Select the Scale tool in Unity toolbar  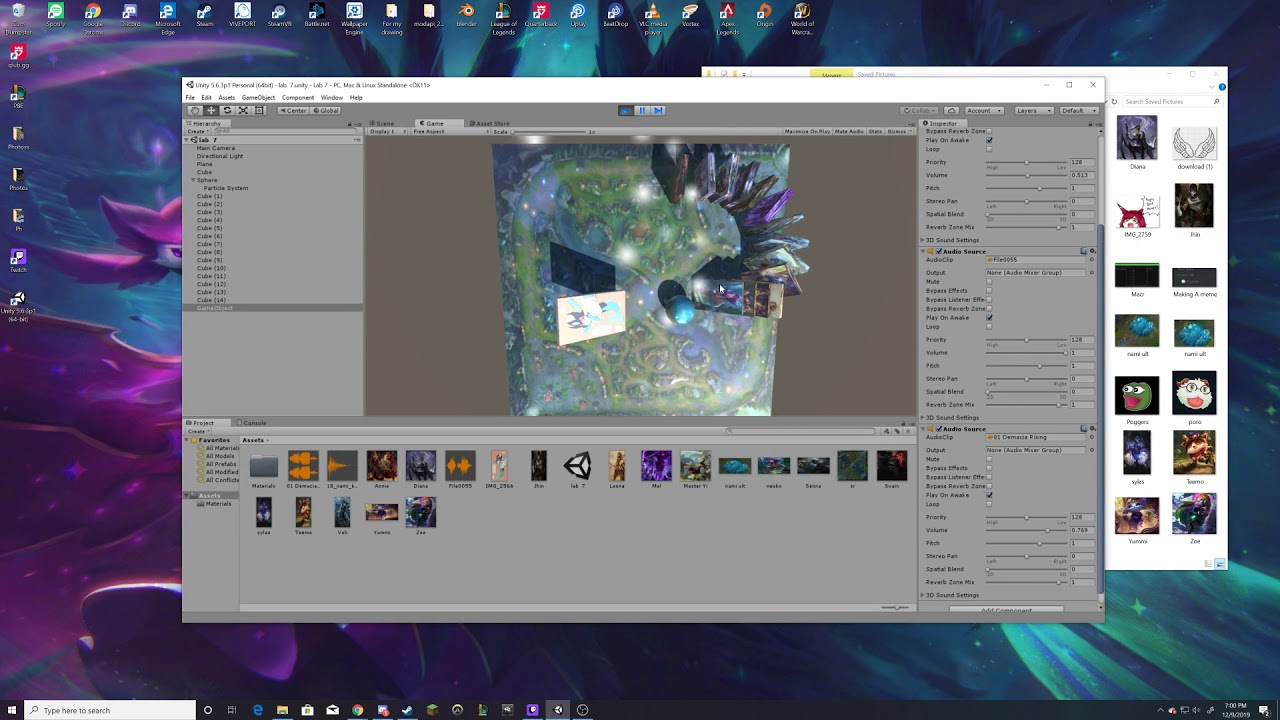[243, 110]
